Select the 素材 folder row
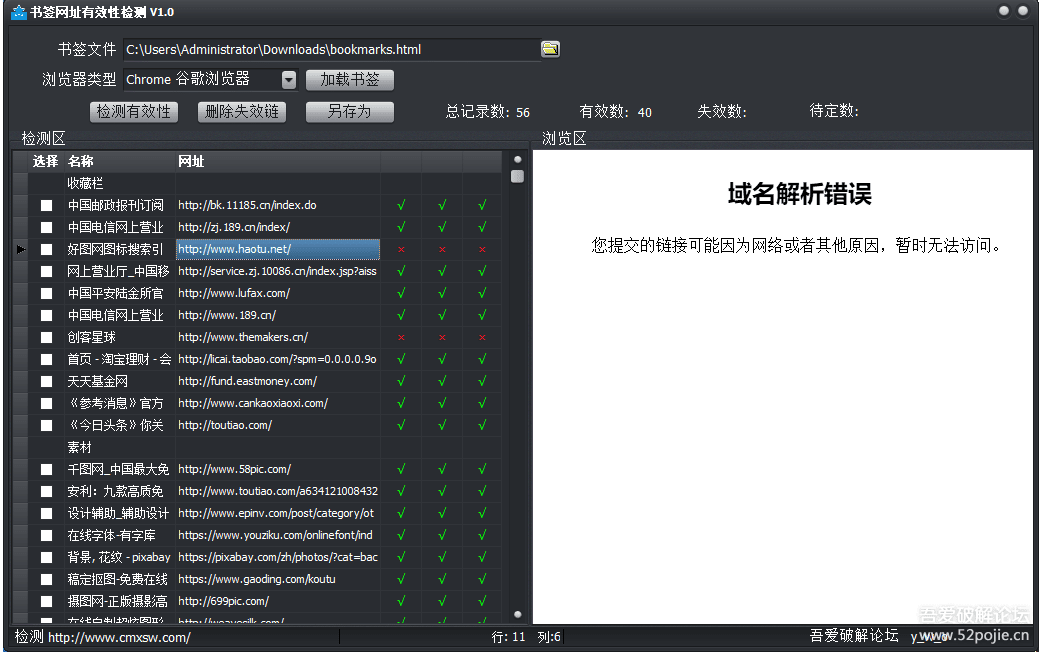The height and width of the screenshot is (653, 1040). pos(257,447)
